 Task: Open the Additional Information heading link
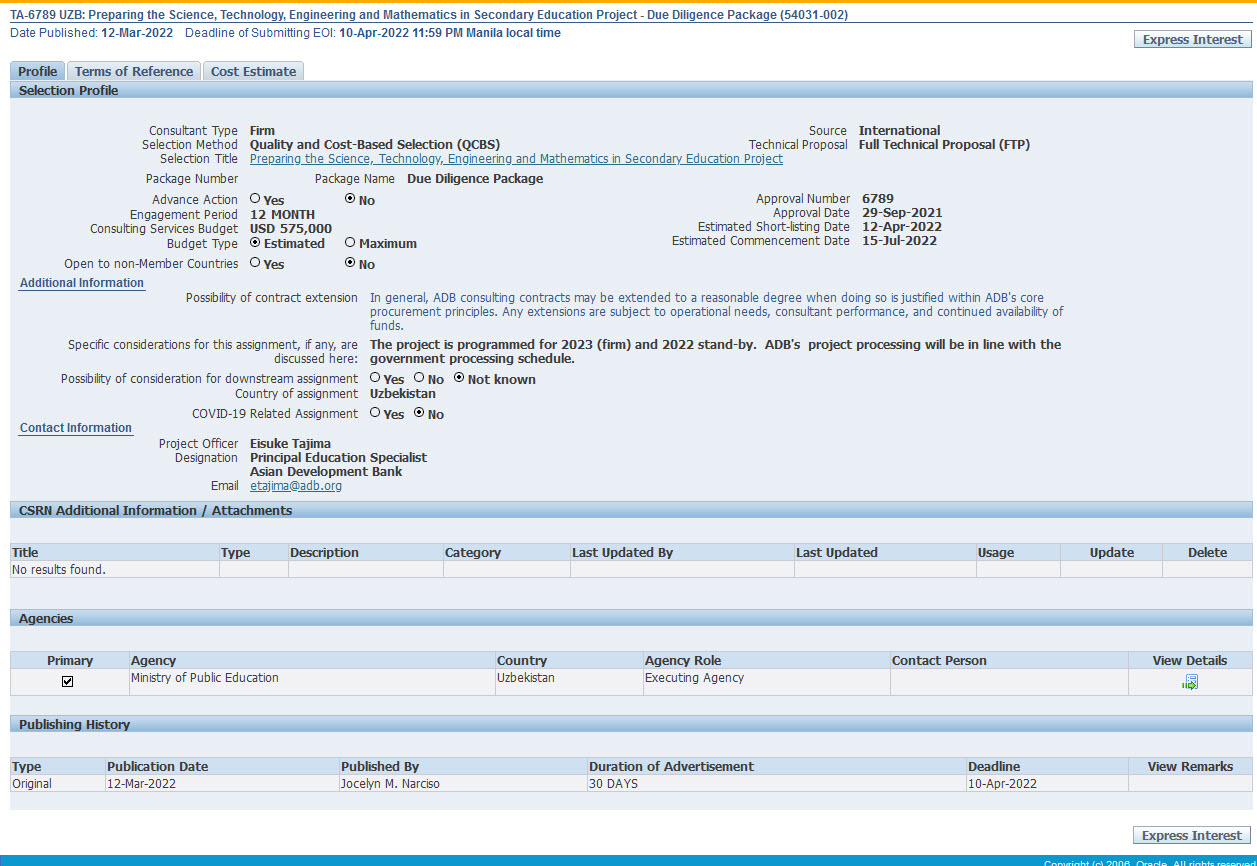coord(82,283)
